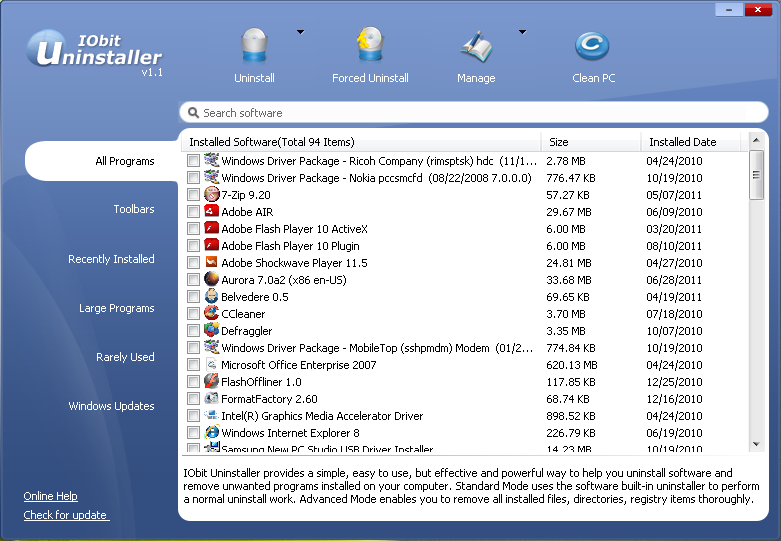Tick the 7-Zip 9.20 checkbox
This screenshot has width=781, height=541.
(x=193, y=195)
